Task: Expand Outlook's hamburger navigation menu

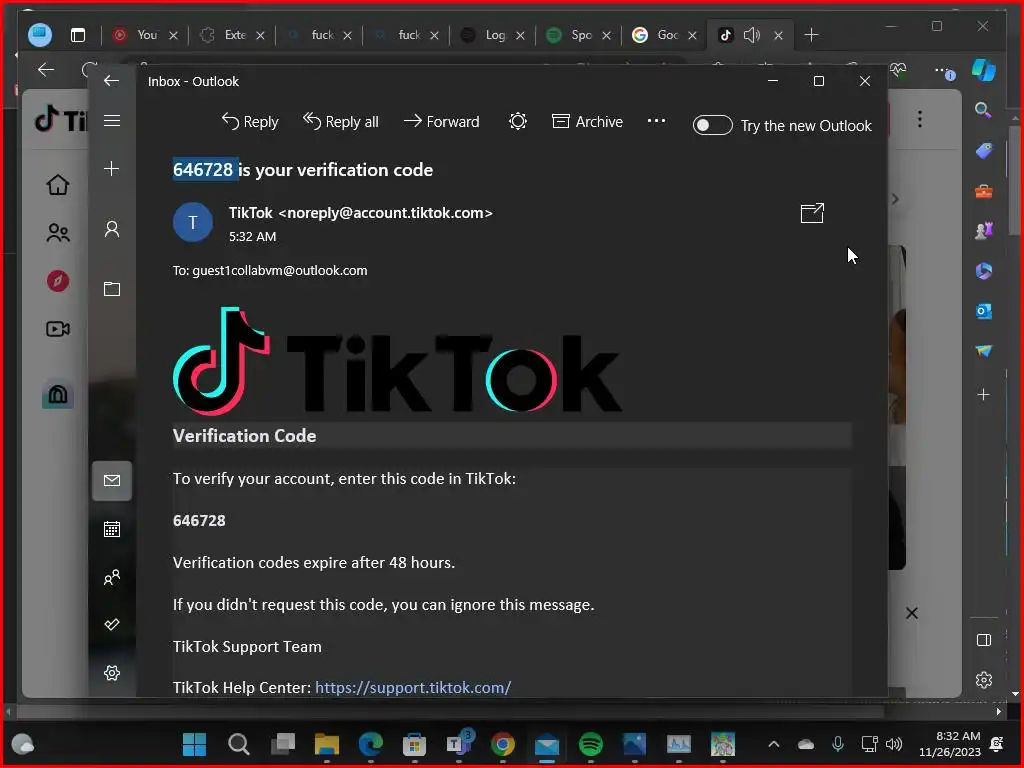Action: click(112, 121)
